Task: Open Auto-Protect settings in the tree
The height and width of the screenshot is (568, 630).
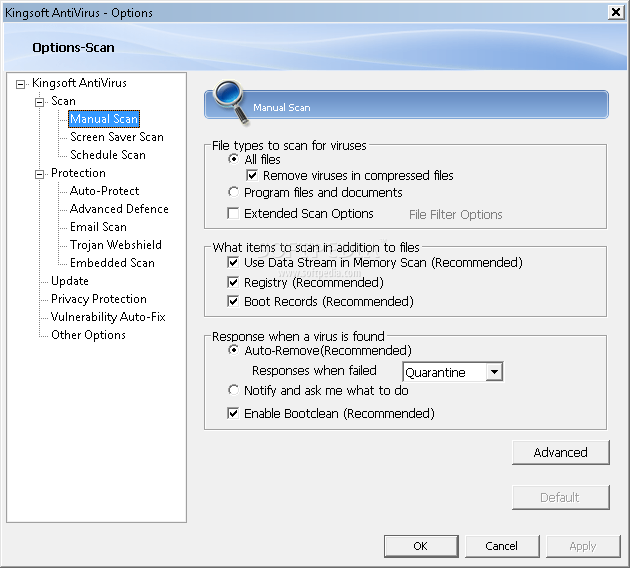Action: tap(104, 191)
